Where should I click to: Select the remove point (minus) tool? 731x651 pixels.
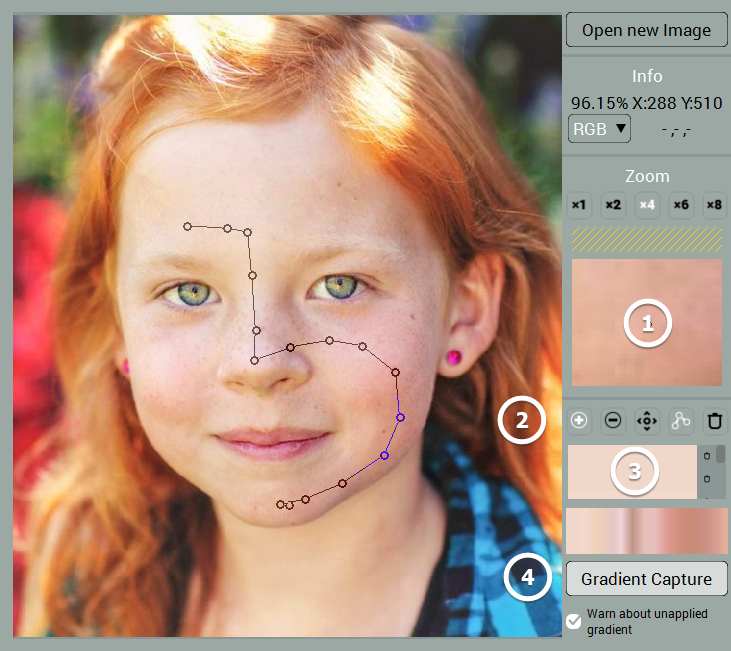pyautogui.click(x=613, y=421)
